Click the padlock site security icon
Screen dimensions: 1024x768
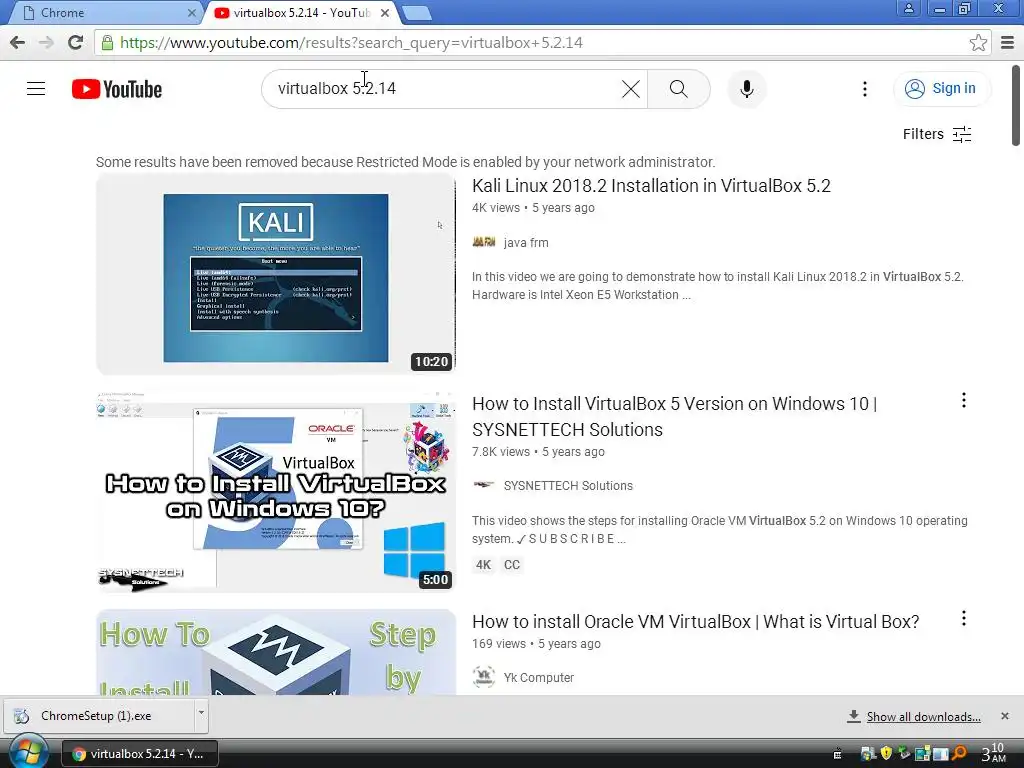tap(107, 42)
